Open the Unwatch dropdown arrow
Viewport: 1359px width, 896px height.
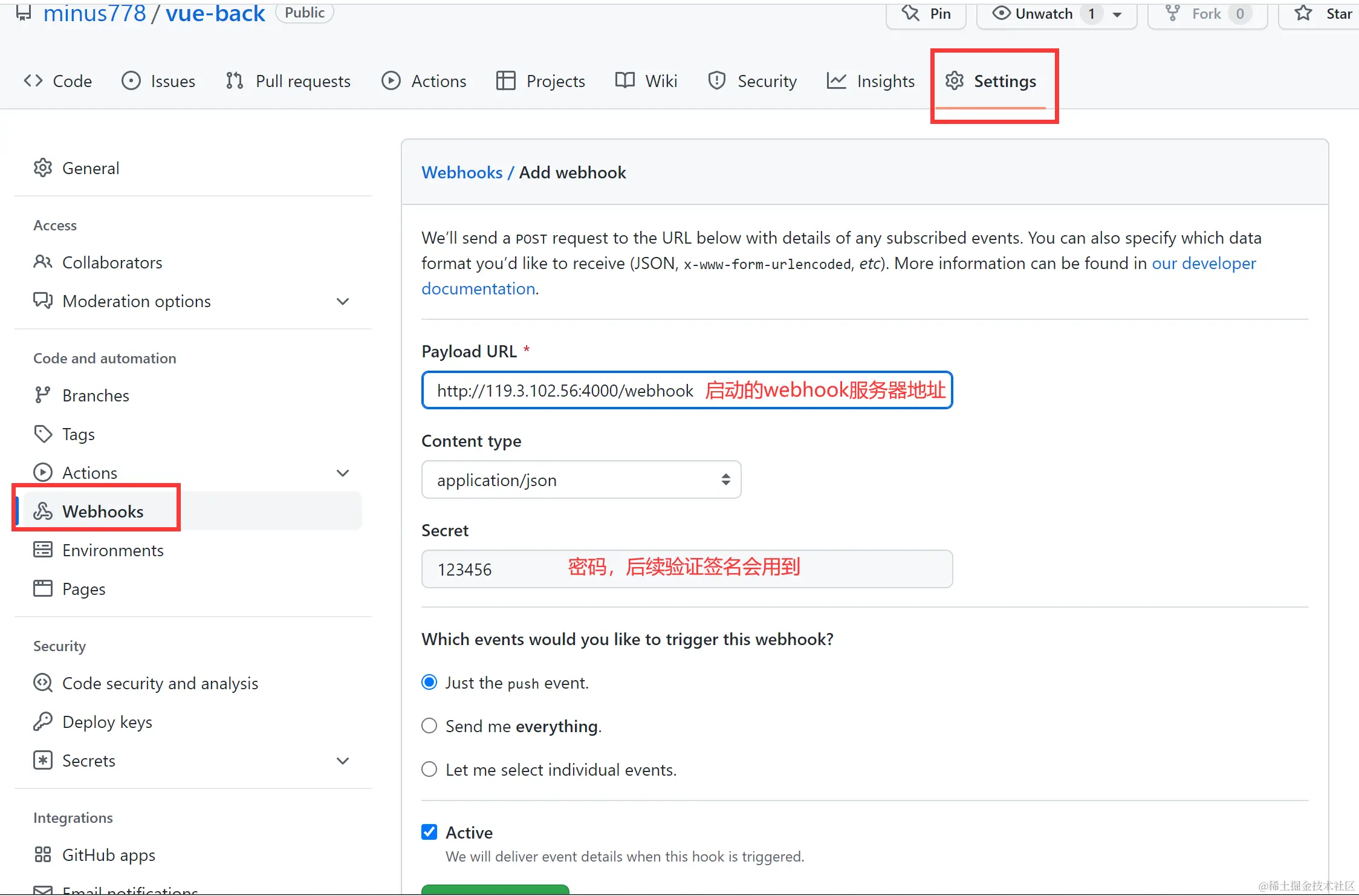tap(1117, 15)
